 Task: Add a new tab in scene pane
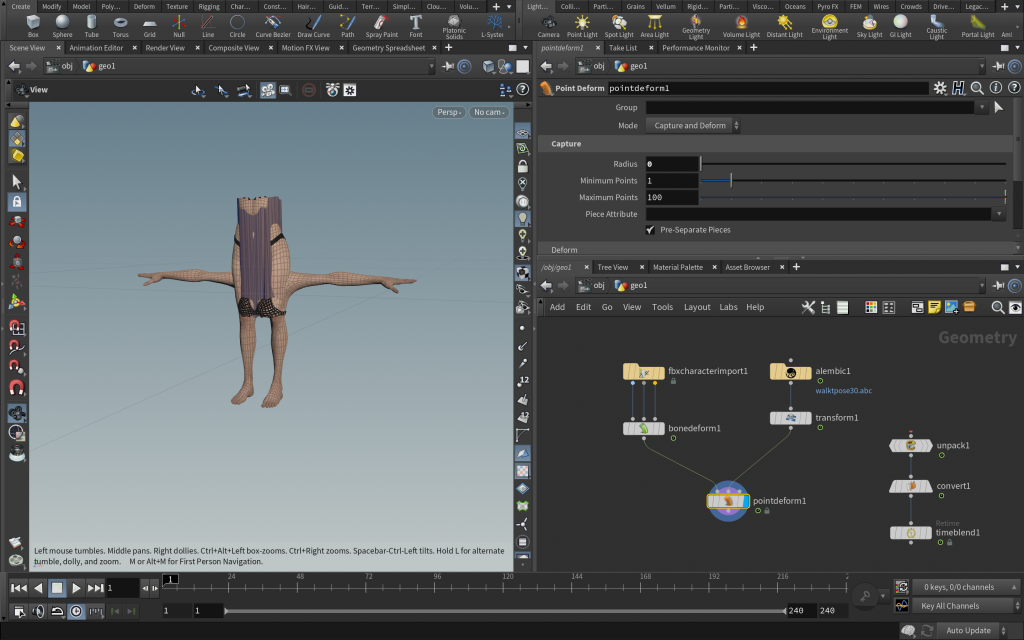point(449,48)
